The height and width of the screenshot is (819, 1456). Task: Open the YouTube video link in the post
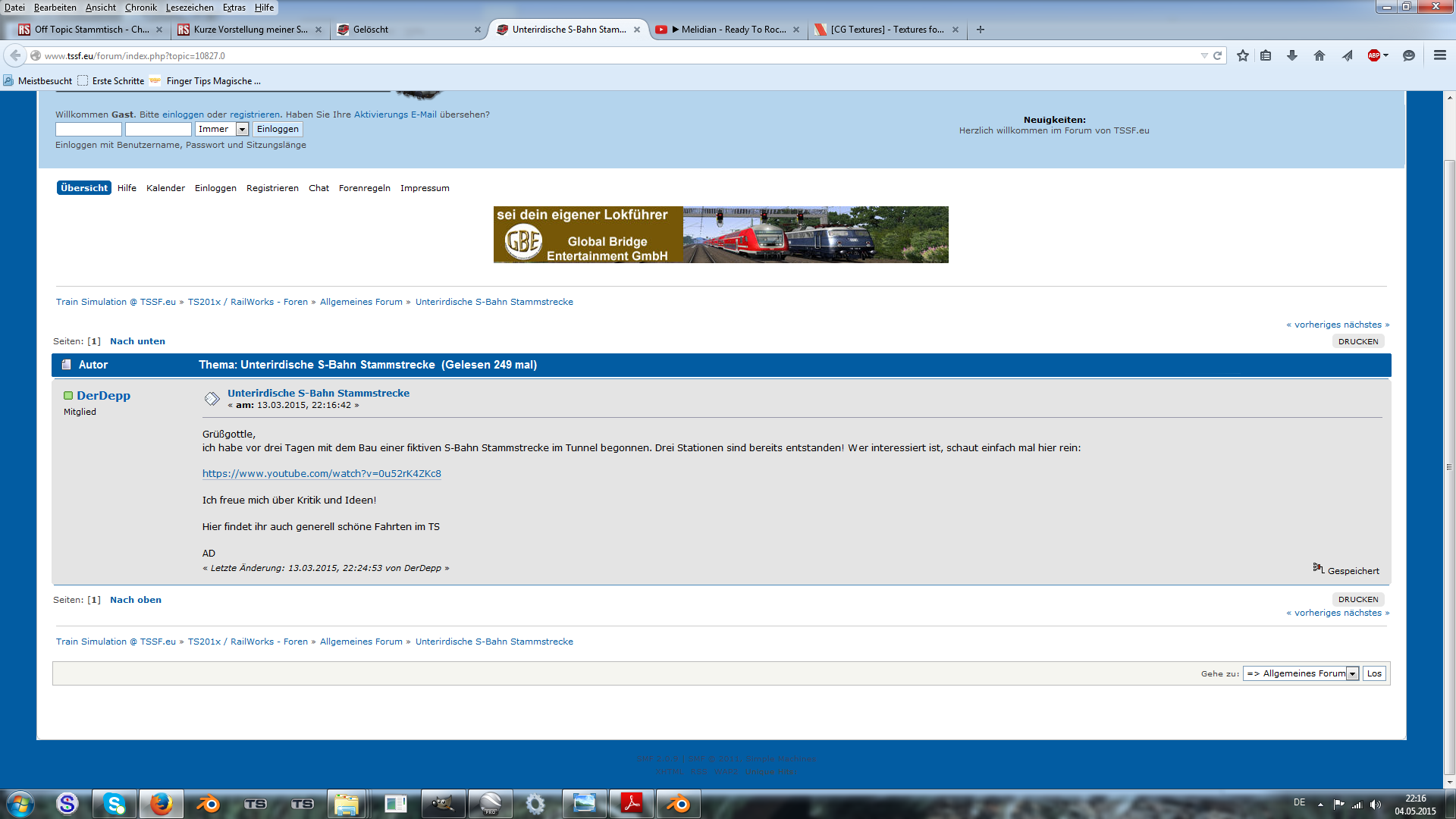click(322, 474)
